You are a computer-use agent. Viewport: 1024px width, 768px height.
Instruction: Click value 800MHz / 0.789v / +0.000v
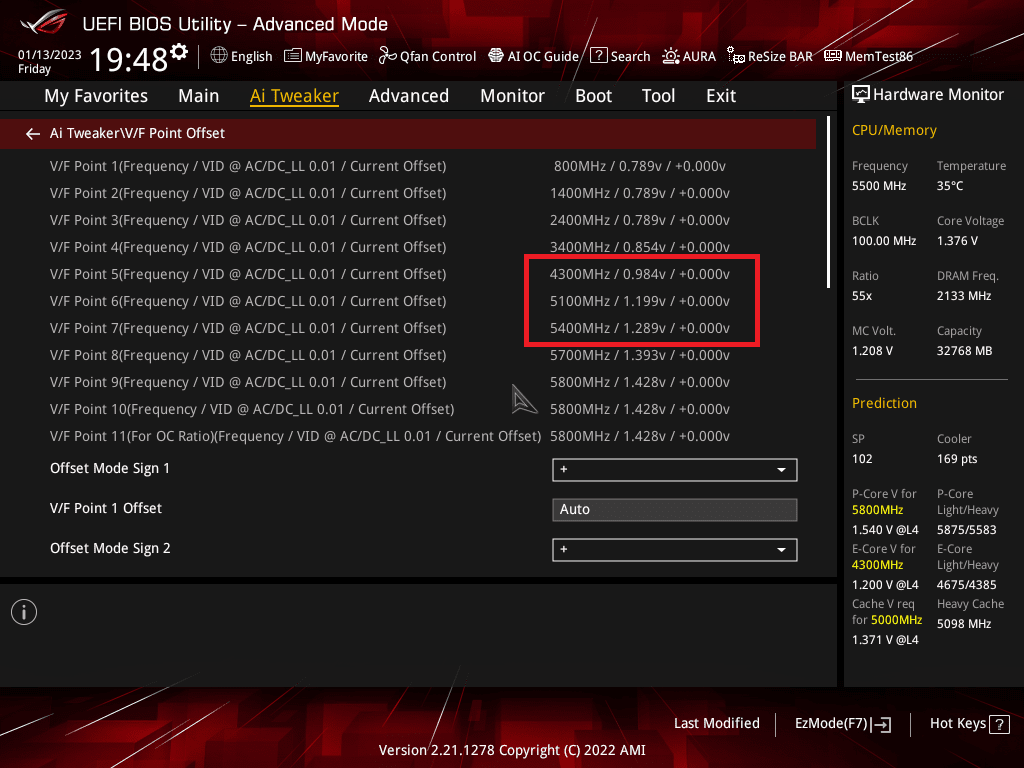point(639,167)
